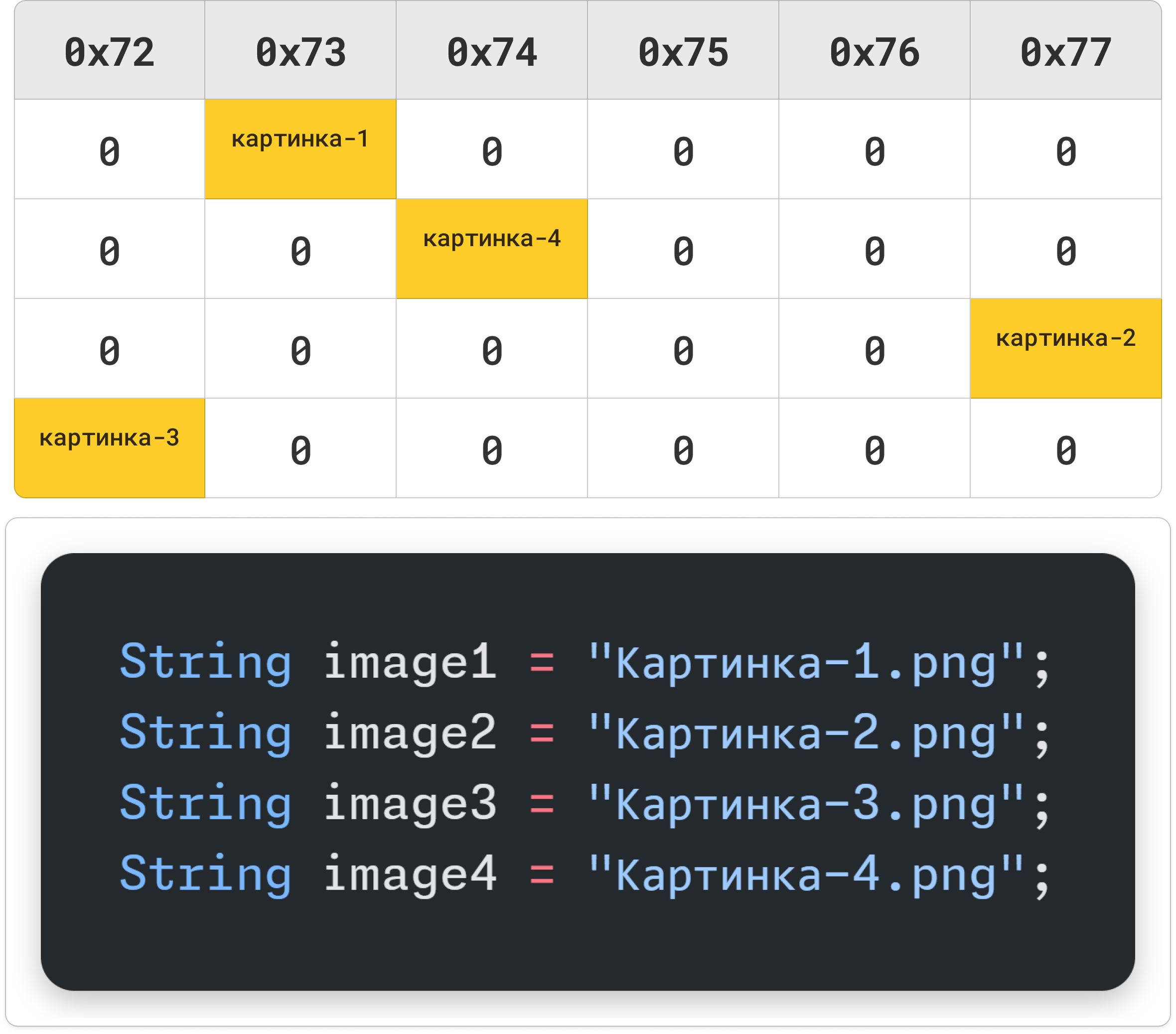
Task: Click the 0x77 column header
Action: (1065, 52)
